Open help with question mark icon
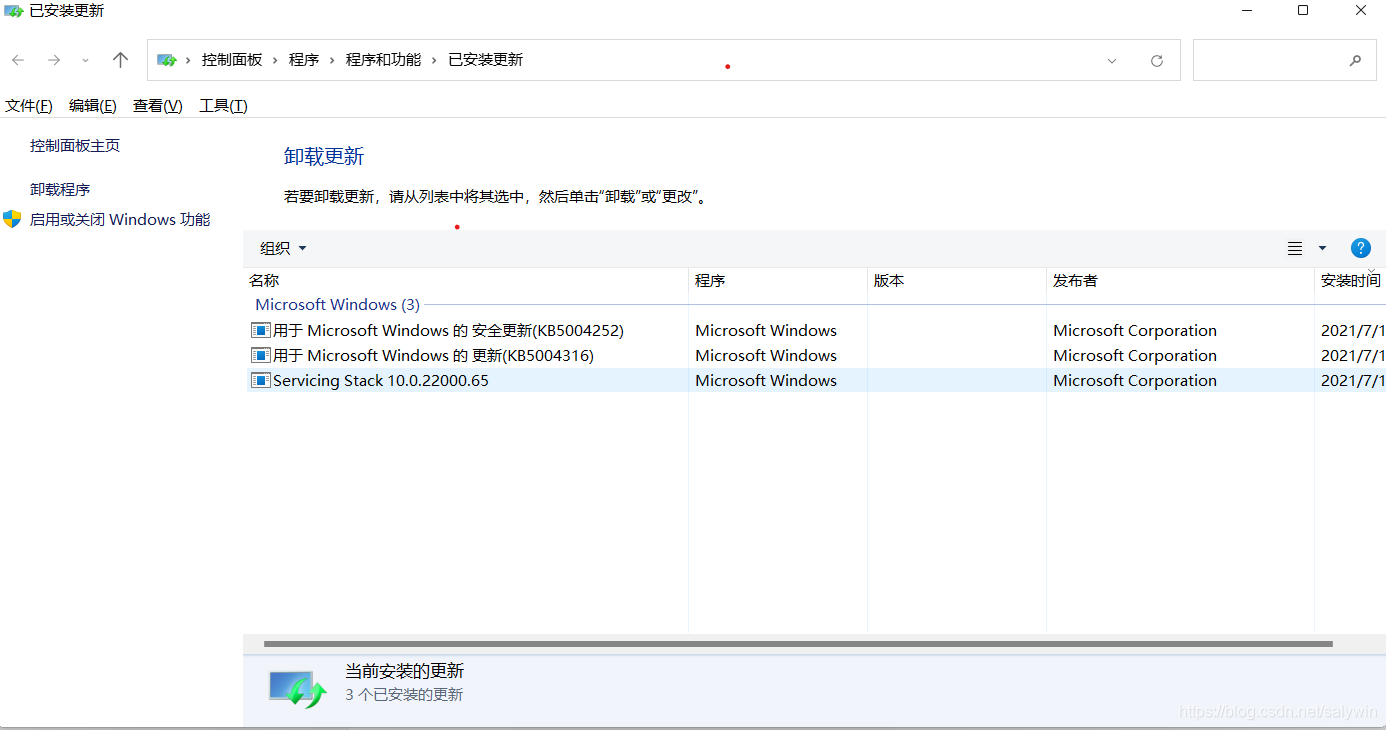The width and height of the screenshot is (1386, 730). tap(1360, 248)
